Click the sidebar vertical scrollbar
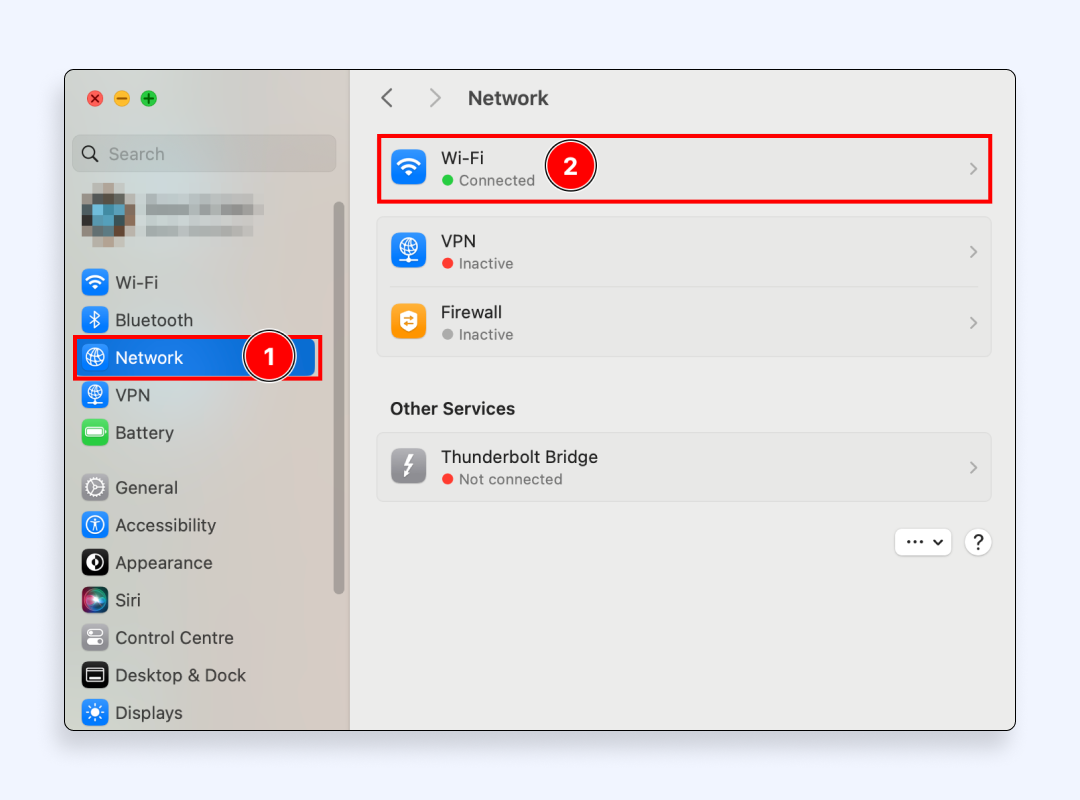1080x800 pixels. [339, 398]
